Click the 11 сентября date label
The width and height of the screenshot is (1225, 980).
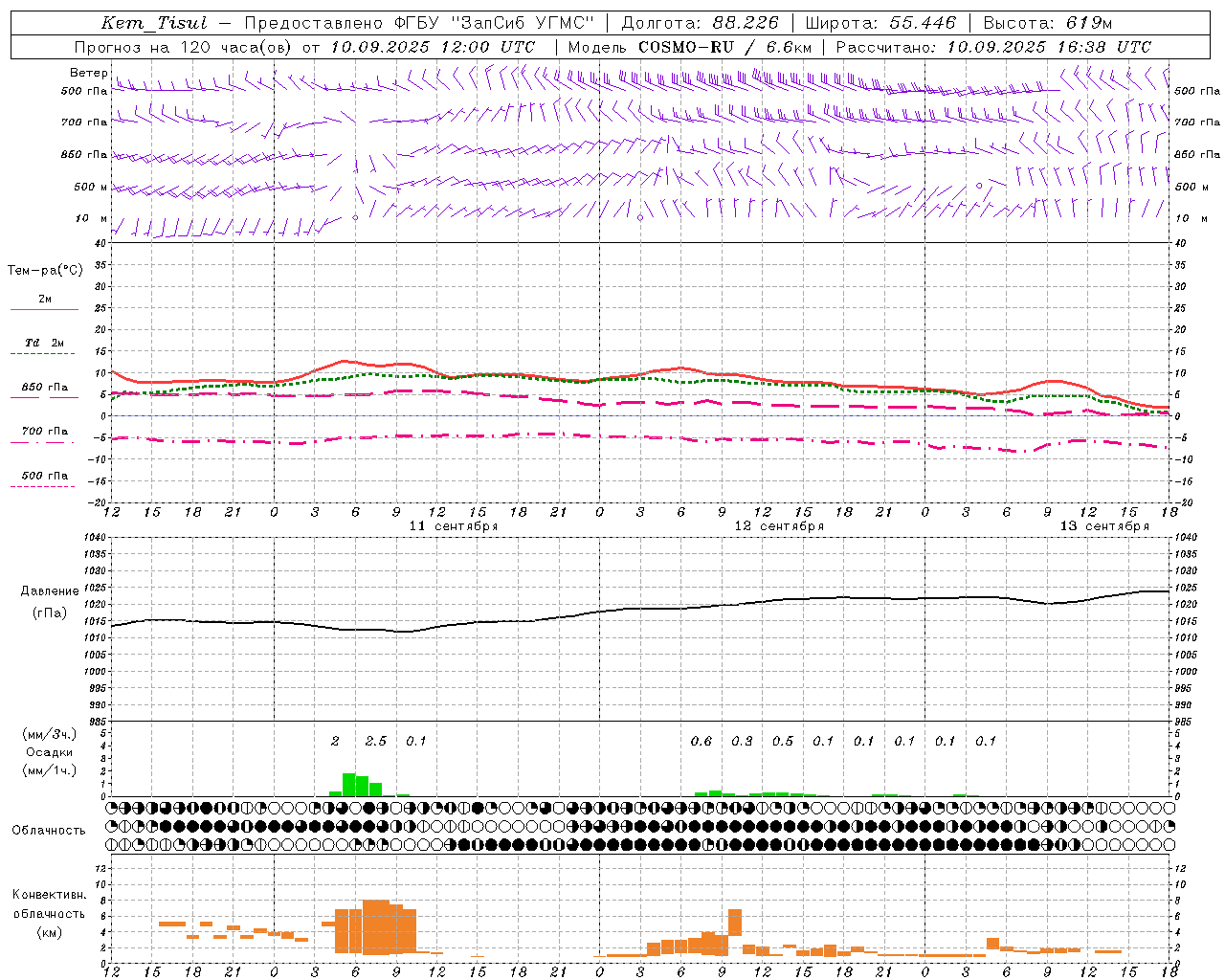pyautogui.click(x=454, y=526)
